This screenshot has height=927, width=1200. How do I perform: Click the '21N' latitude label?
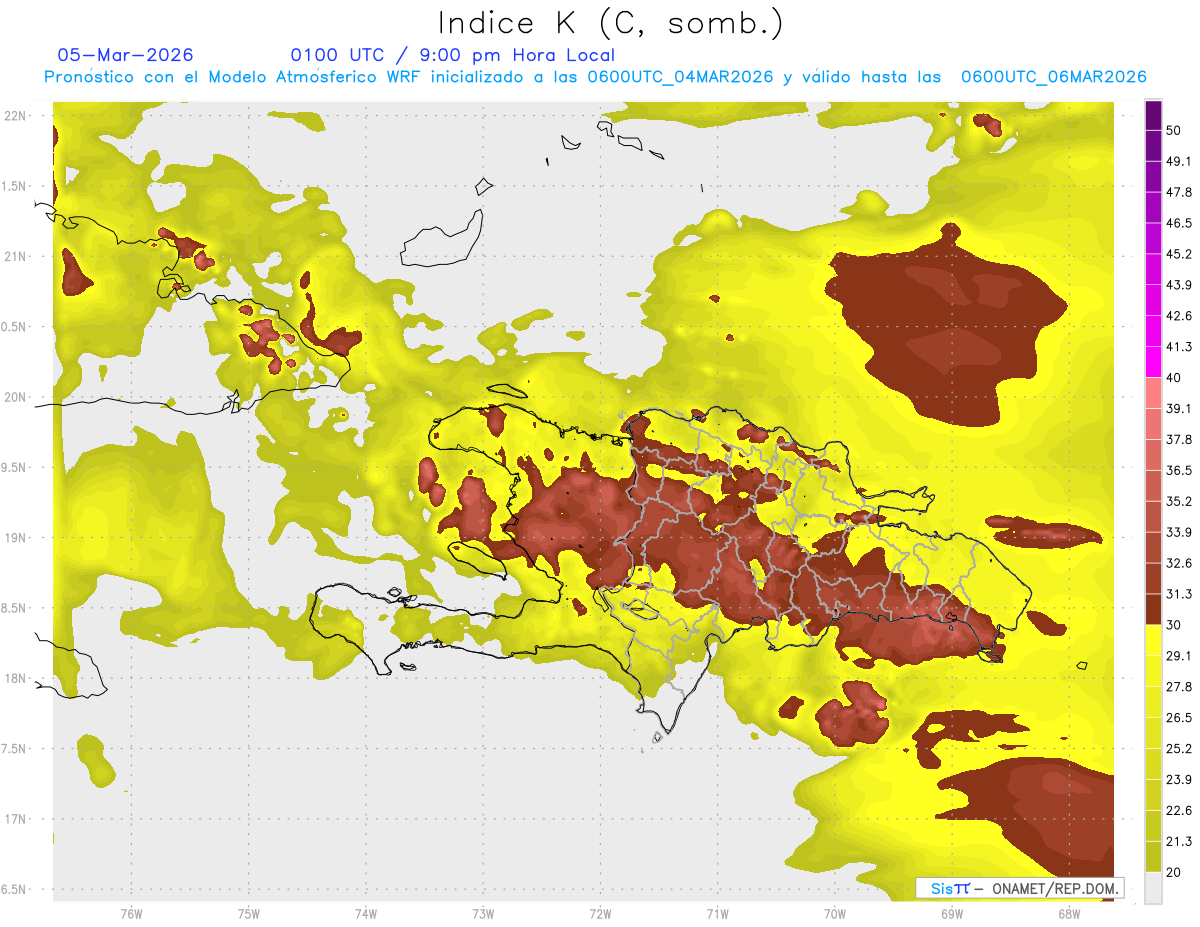pos(15,256)
